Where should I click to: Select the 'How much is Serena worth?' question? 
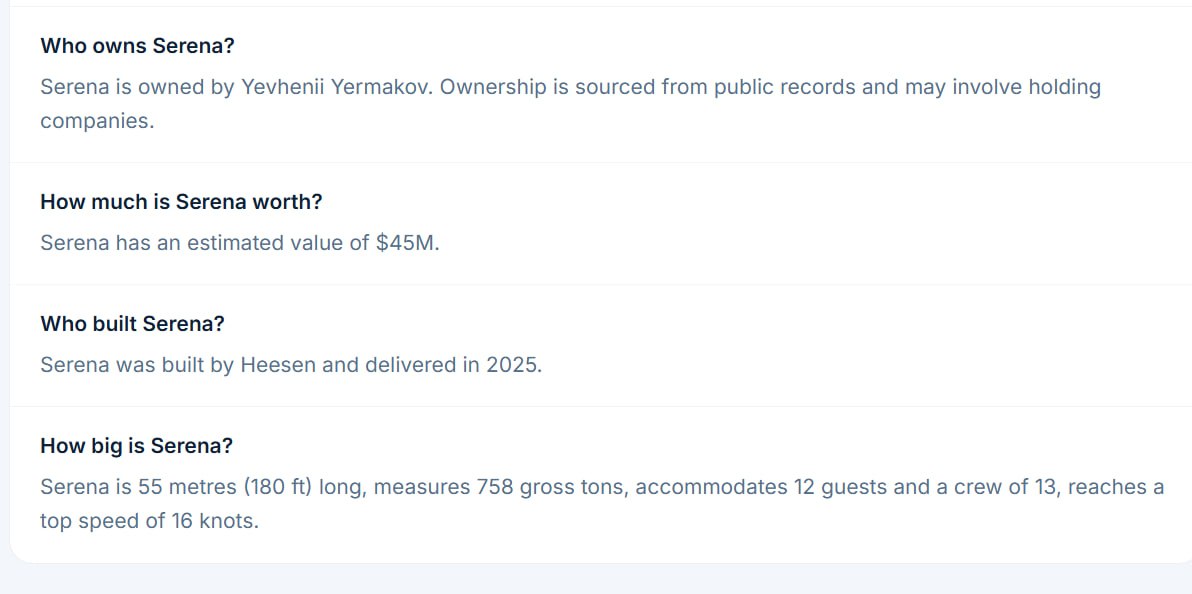181,202
